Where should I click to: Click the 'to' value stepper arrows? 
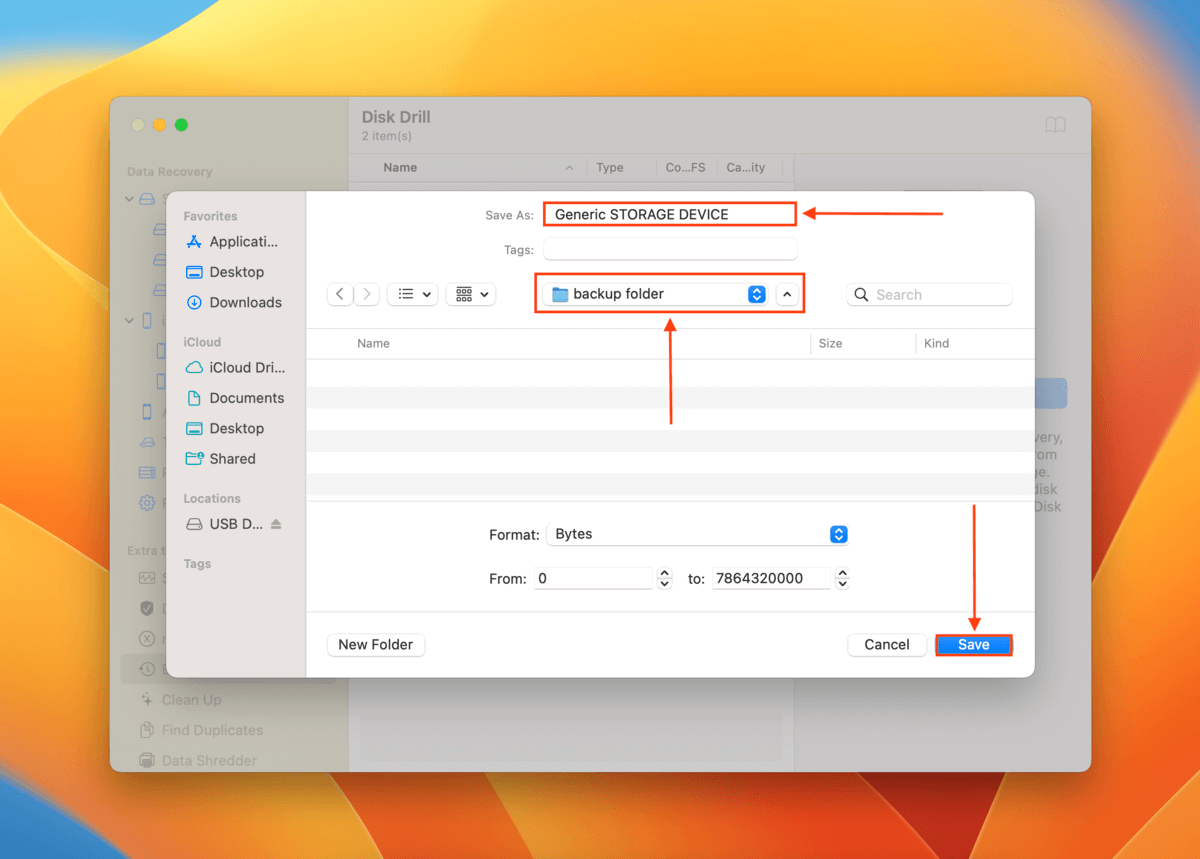[x=842, y=578]
